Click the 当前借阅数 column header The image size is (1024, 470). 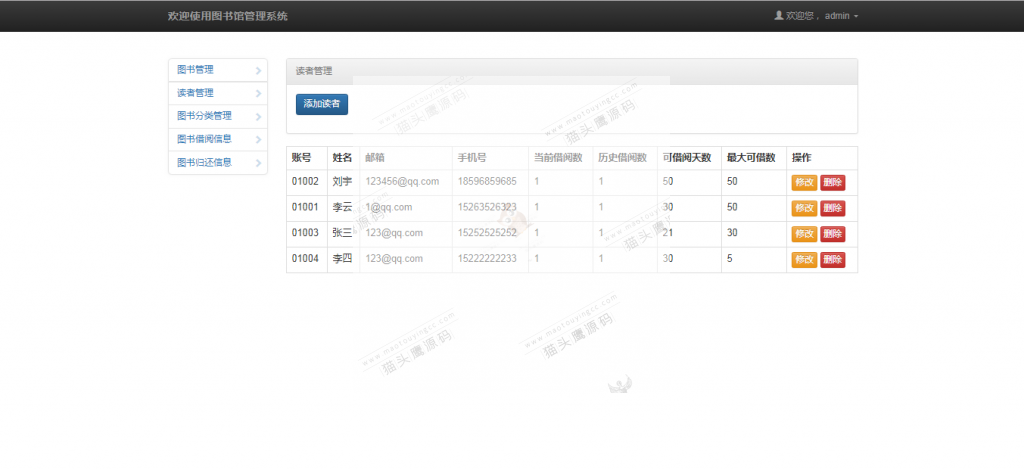[558, 157]
